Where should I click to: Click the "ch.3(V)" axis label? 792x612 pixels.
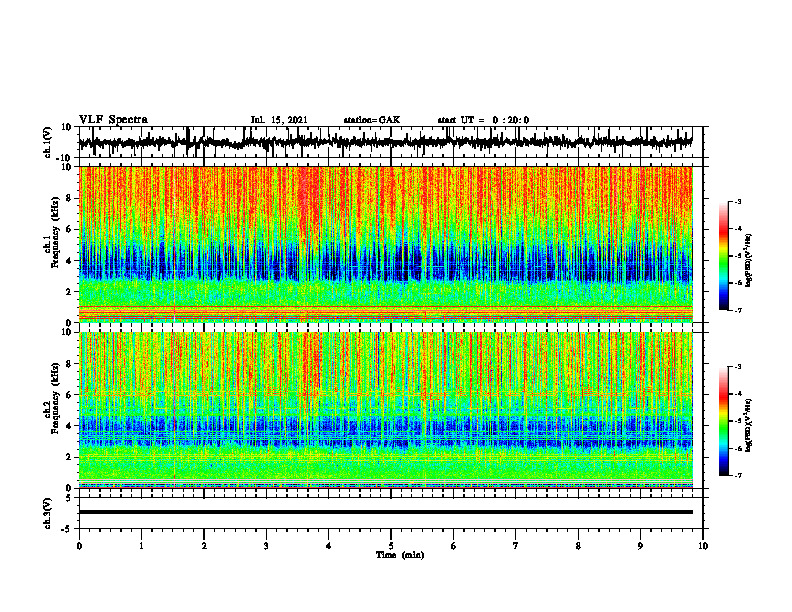tap(48, 513)
